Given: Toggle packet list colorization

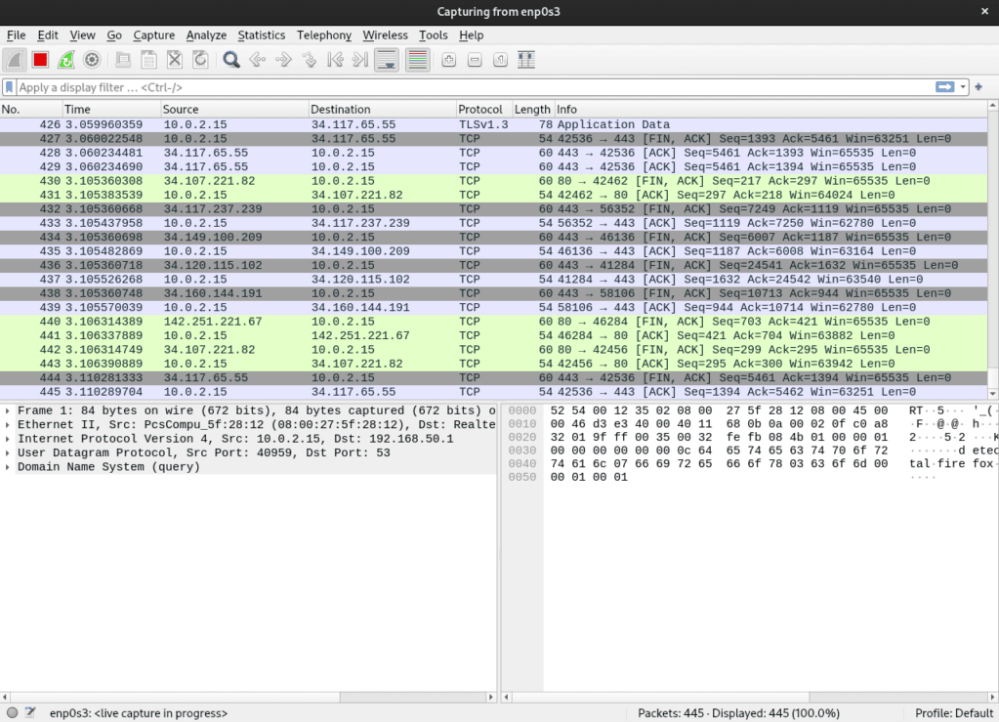Looking at the screenshot, I should pos(418,60).
